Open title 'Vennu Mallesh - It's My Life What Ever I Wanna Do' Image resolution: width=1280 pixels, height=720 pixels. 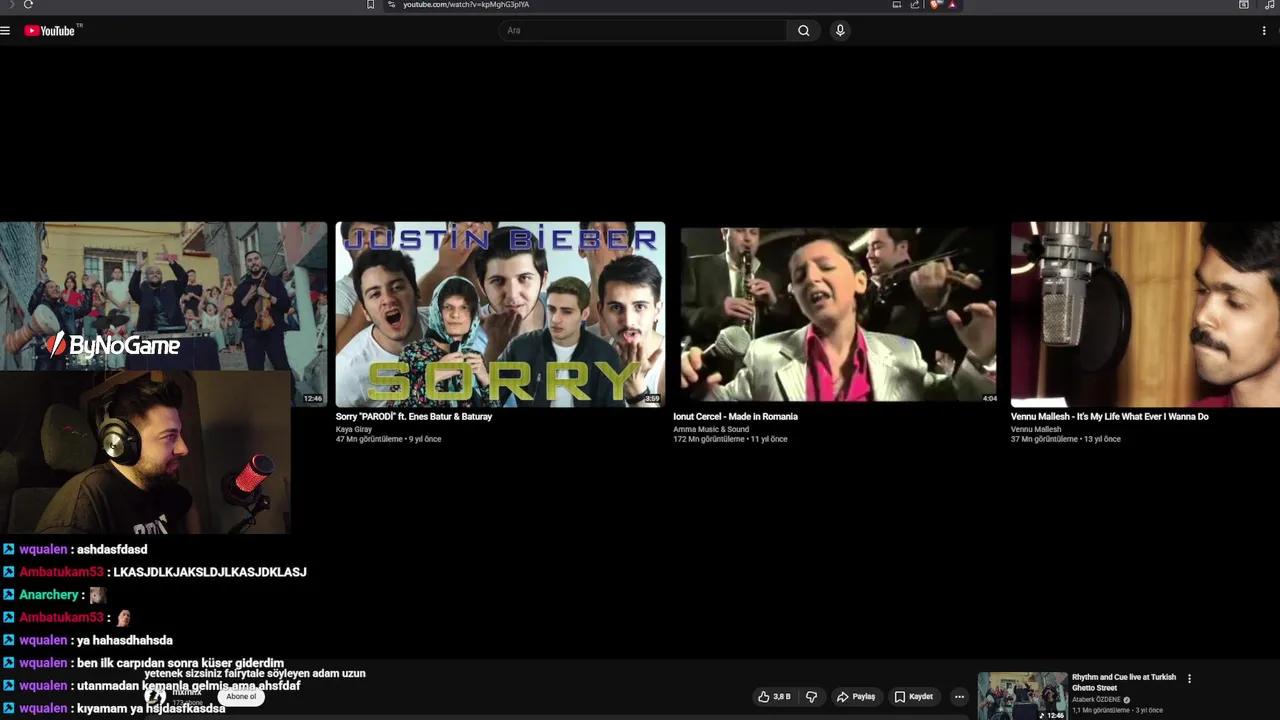(x=1109, y=417)
